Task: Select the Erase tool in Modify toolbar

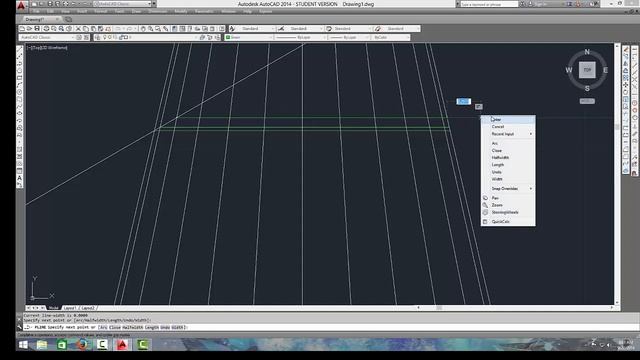Action: (x=626, y=49)
